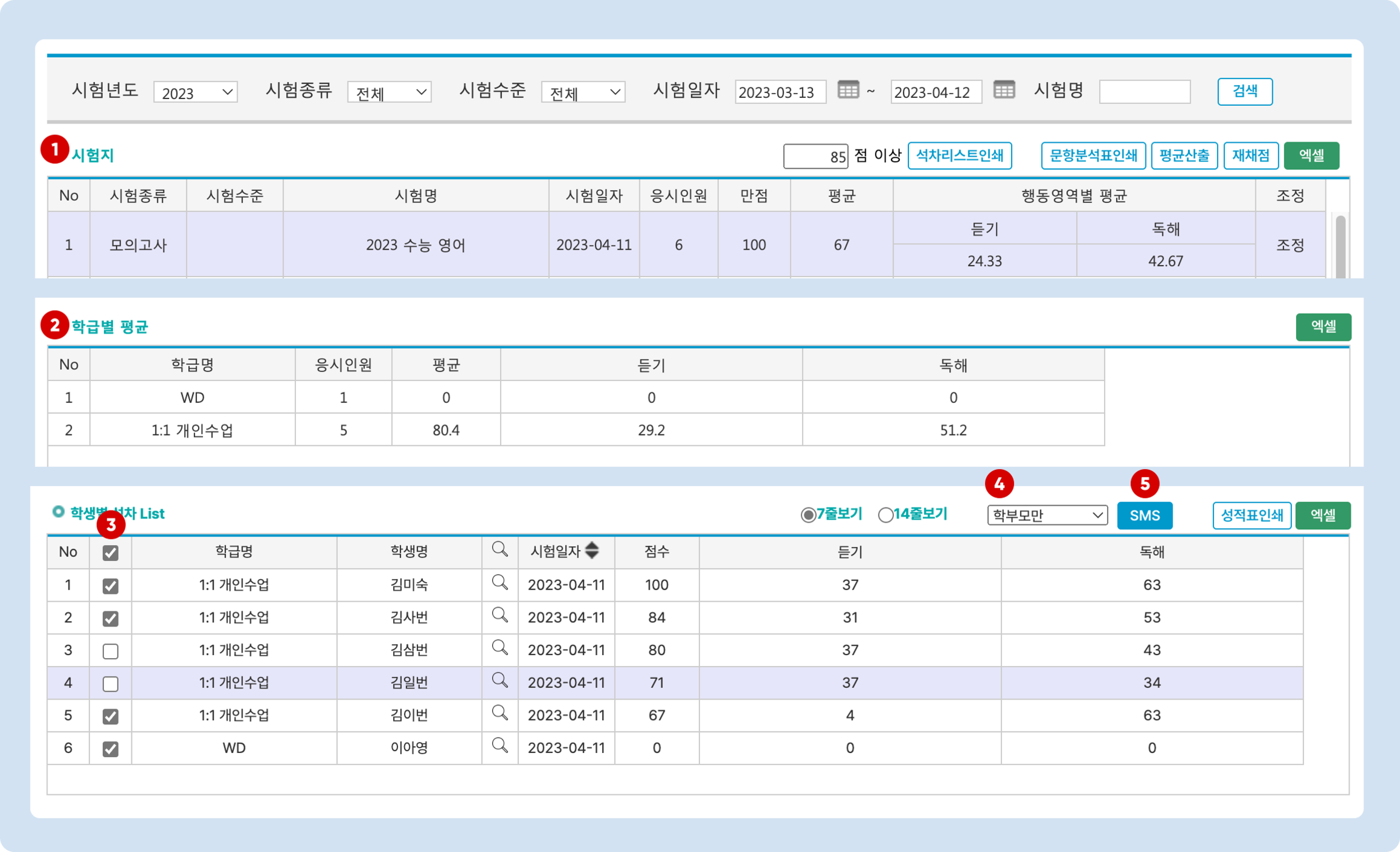Click magnifier icon for student 김일번

[x=499, y=680]
